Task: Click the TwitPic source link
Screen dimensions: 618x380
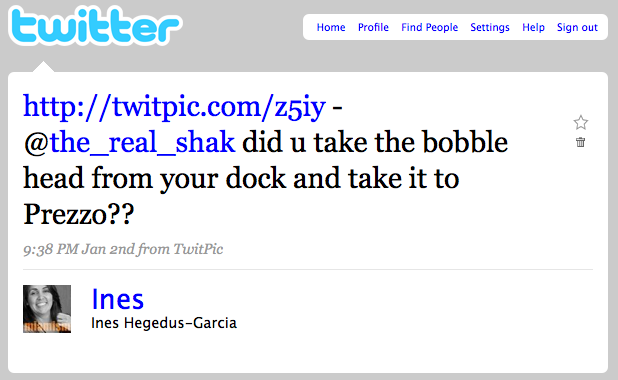Action: click(x=198, y=249)
